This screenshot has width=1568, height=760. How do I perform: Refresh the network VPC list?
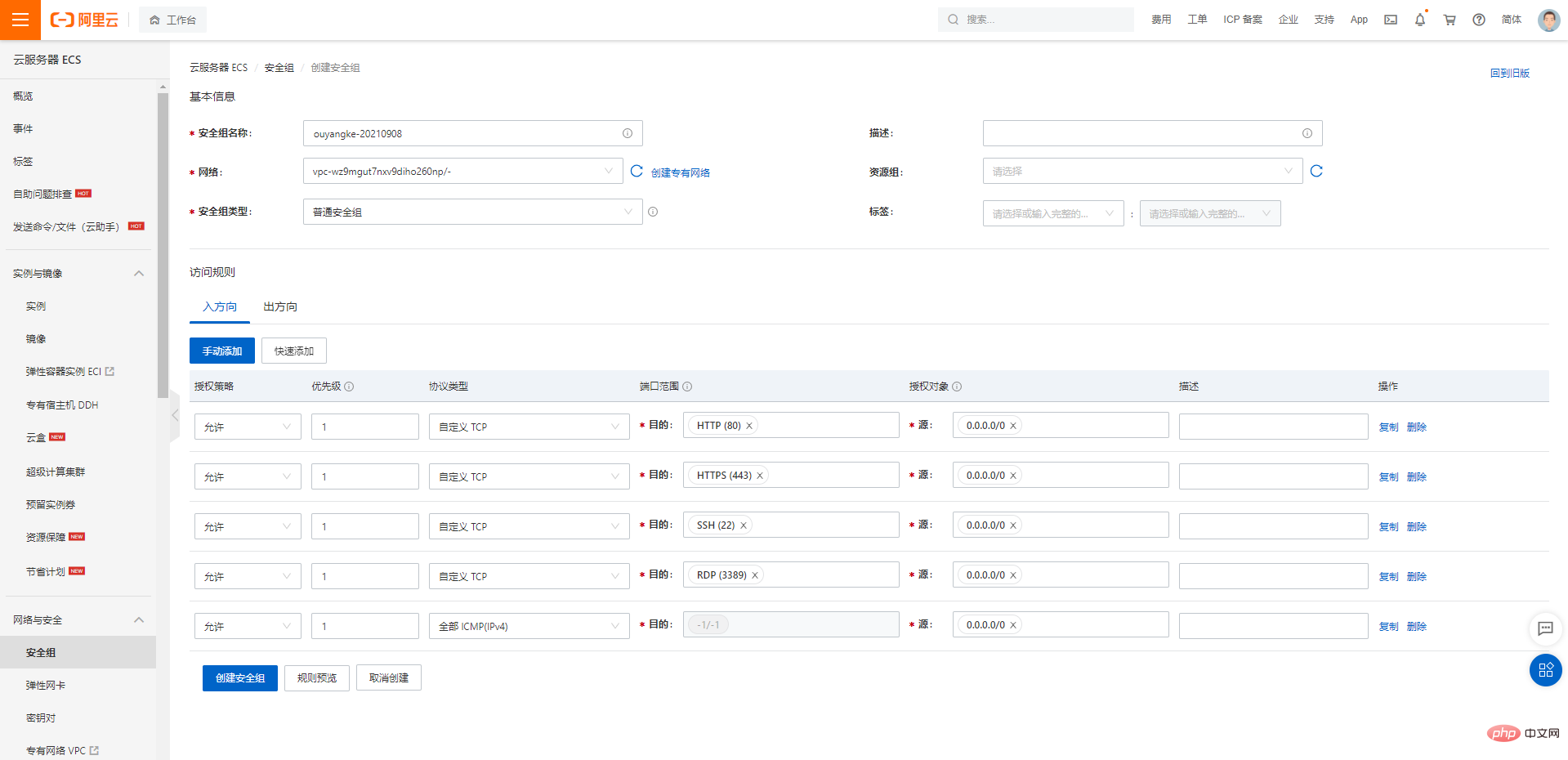tap(637, 171)
